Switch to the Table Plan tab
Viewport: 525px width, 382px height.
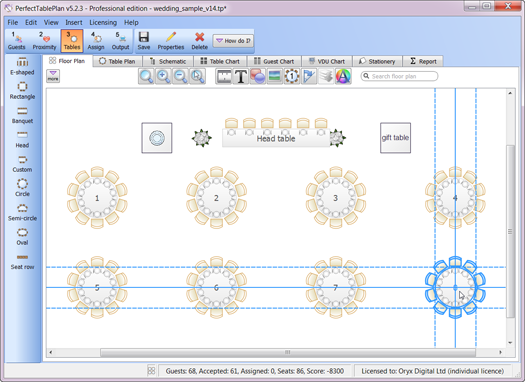coord(117,61)
